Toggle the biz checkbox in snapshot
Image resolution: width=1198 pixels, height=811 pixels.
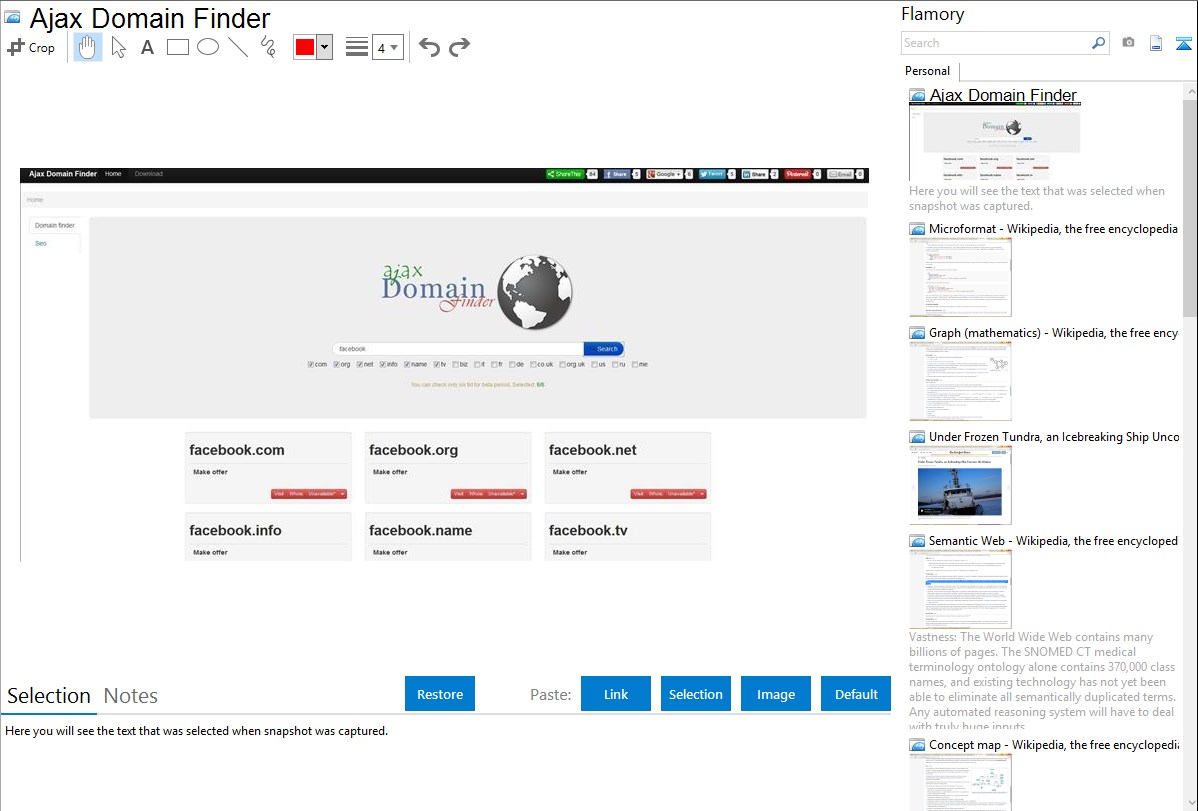455,365
